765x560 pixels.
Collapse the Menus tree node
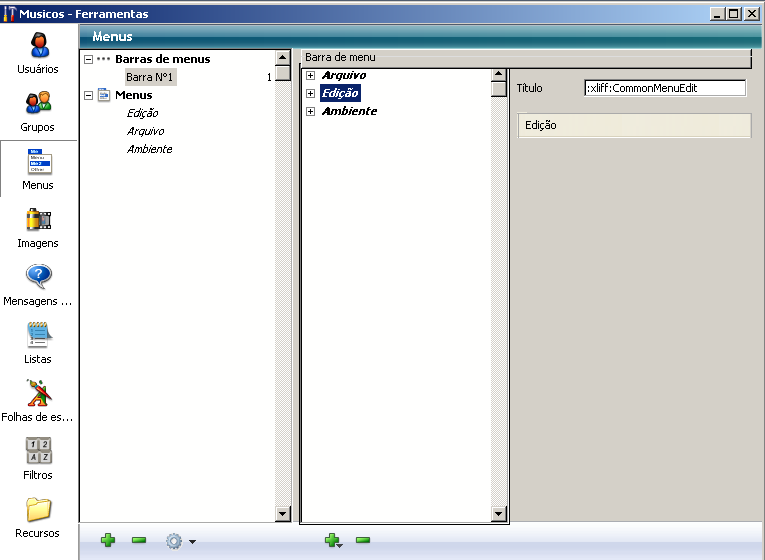pyautogui.click(x=88, y=96)
